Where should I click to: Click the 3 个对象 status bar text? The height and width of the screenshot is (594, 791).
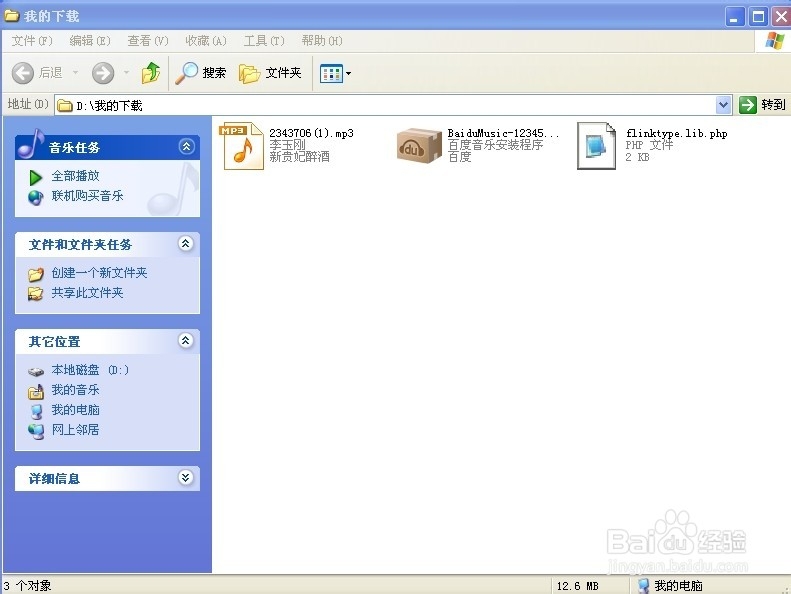[27, 586]
